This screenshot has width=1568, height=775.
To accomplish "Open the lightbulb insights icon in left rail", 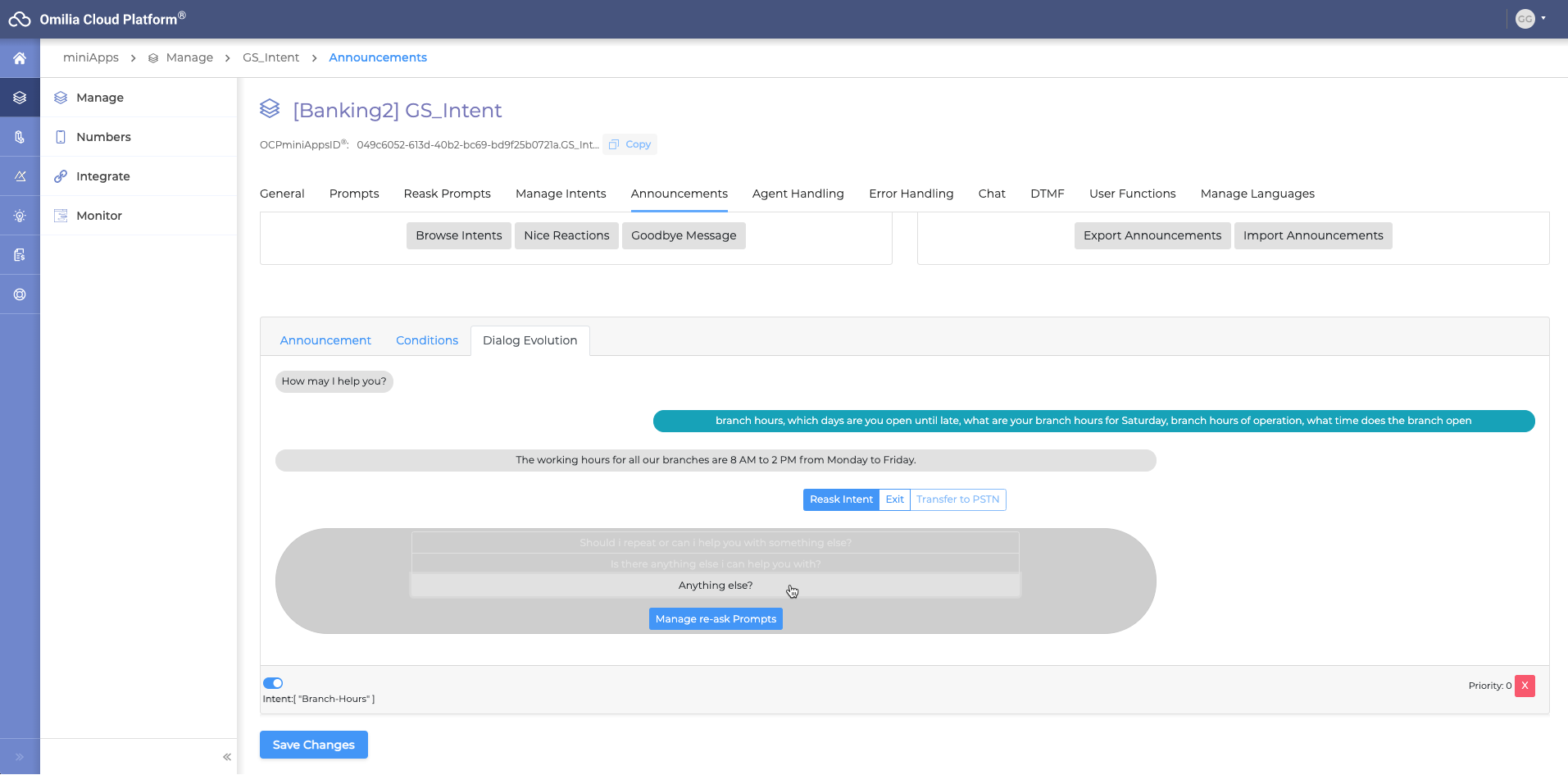I will tap(20, 216).
